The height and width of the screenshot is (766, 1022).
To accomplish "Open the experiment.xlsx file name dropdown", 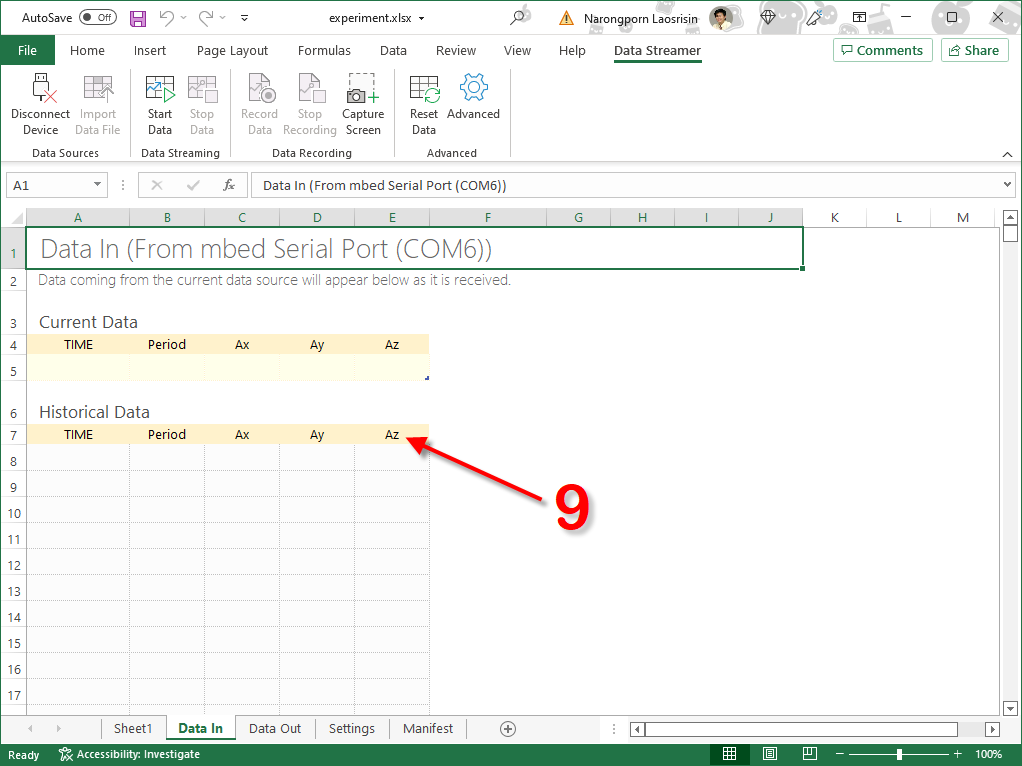I will click(422, 18).
